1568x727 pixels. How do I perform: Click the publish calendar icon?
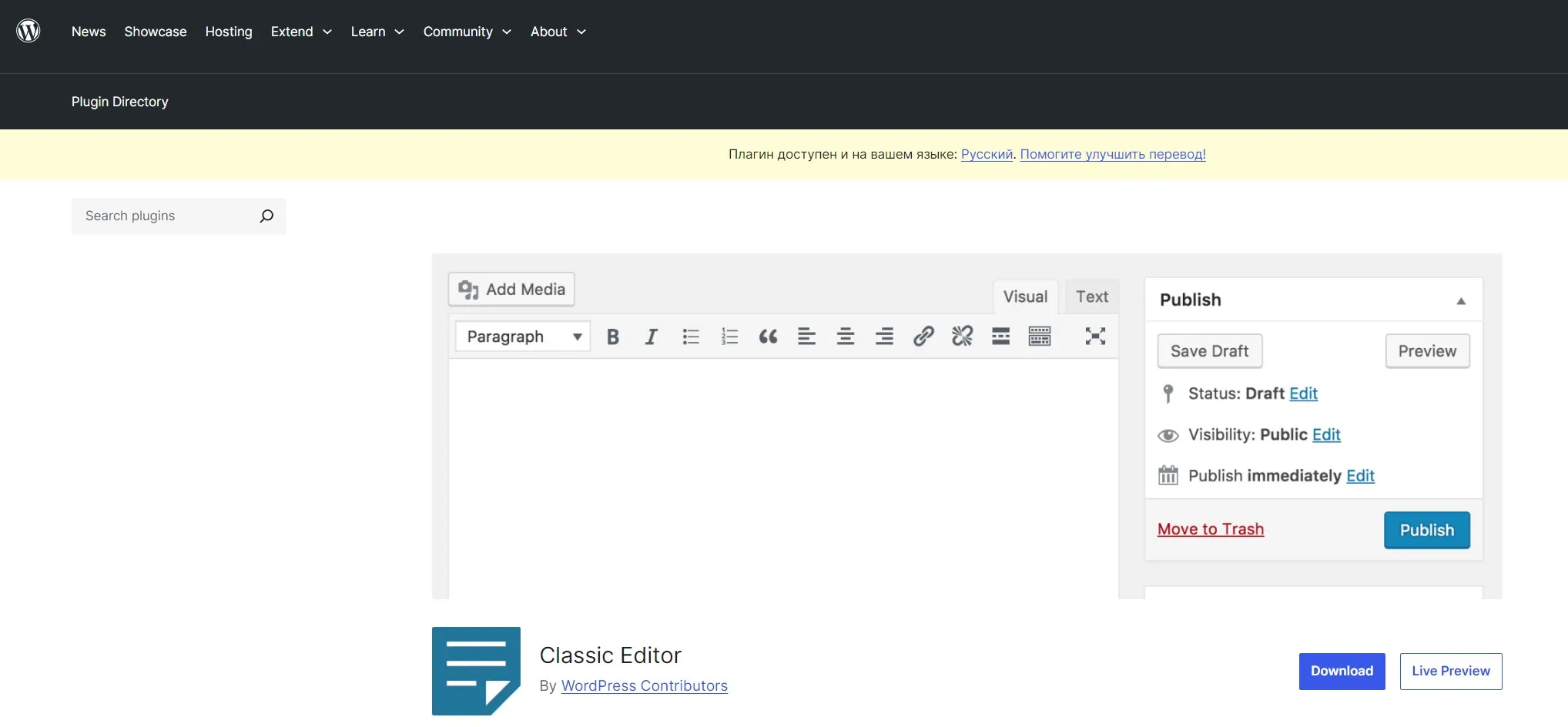coord(1168,475)
